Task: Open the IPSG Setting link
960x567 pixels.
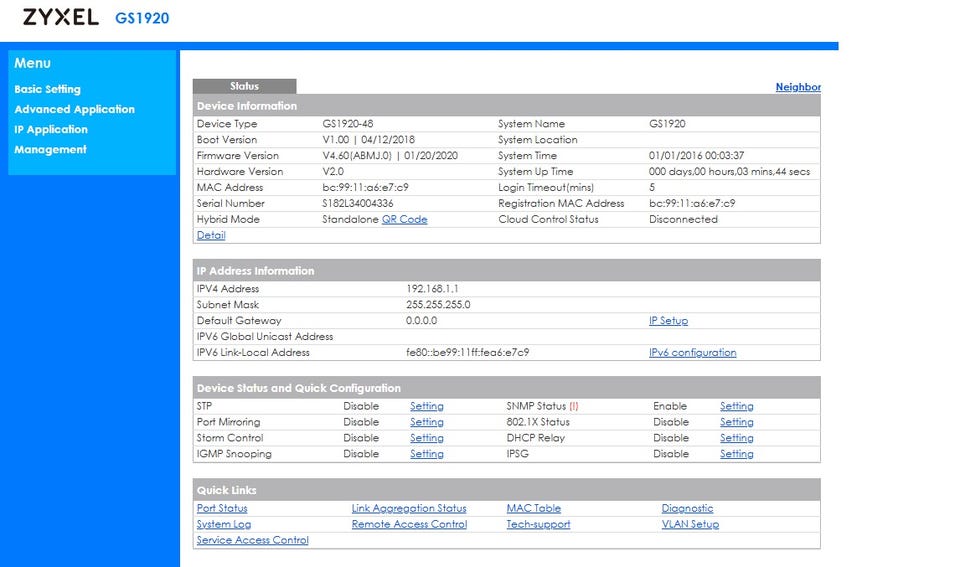Action: click(737, 454)
